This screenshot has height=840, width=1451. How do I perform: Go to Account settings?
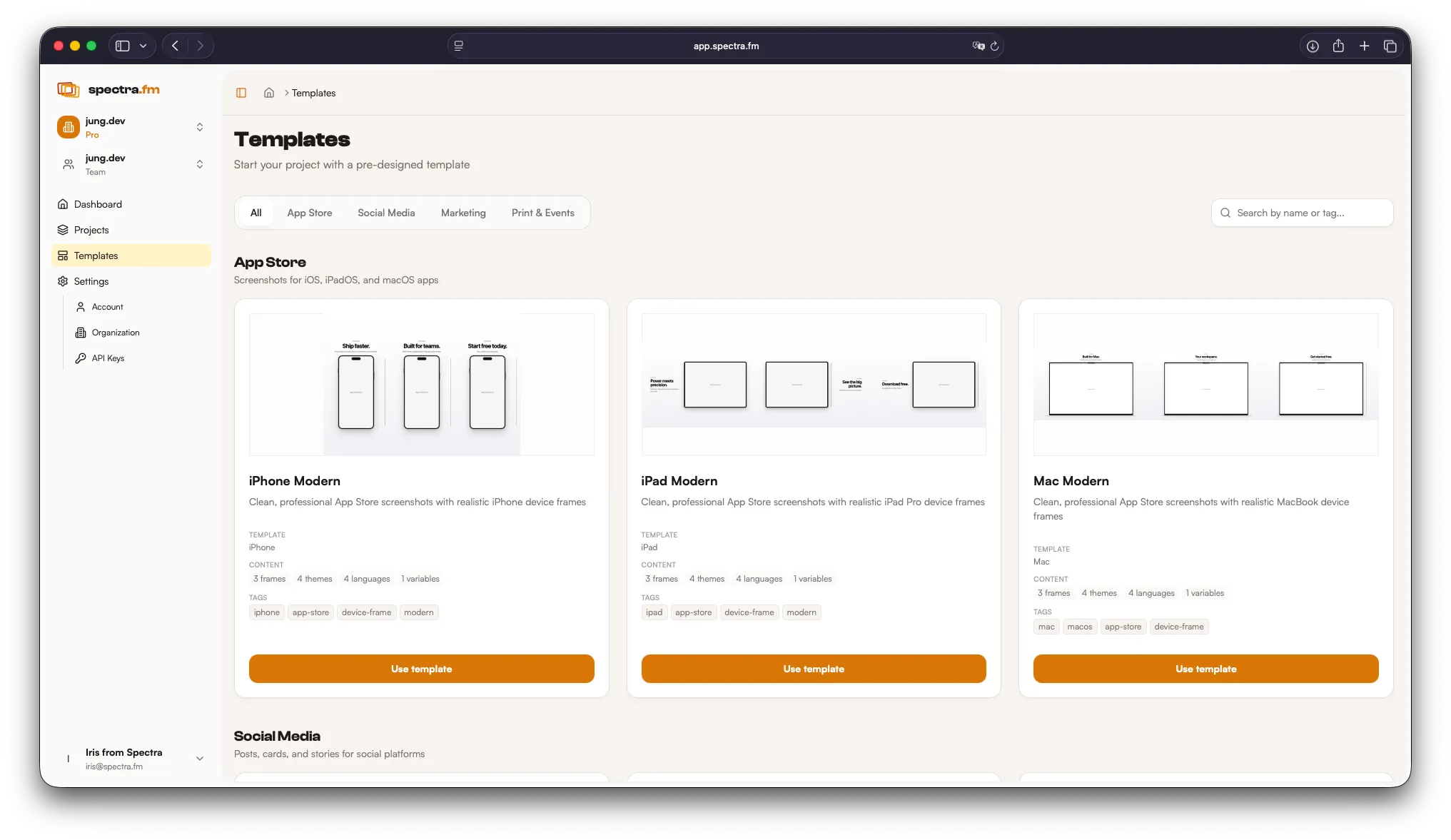[x=107, y=307]
